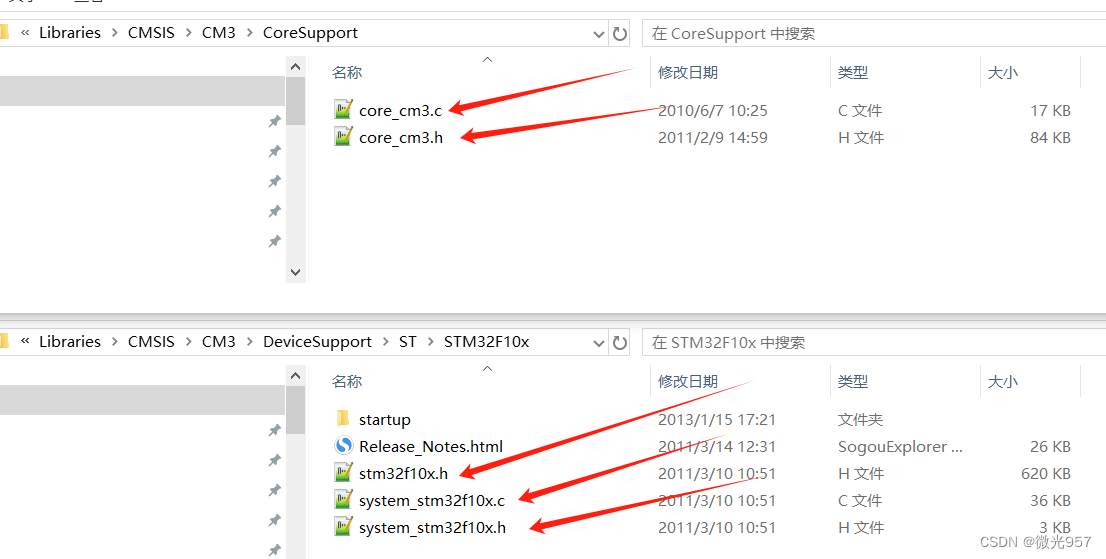Image resolution: width=1106 pixels, height=559 pixels.
Task: Refresh the CoreSupport folder view
Action: point(620,33)
